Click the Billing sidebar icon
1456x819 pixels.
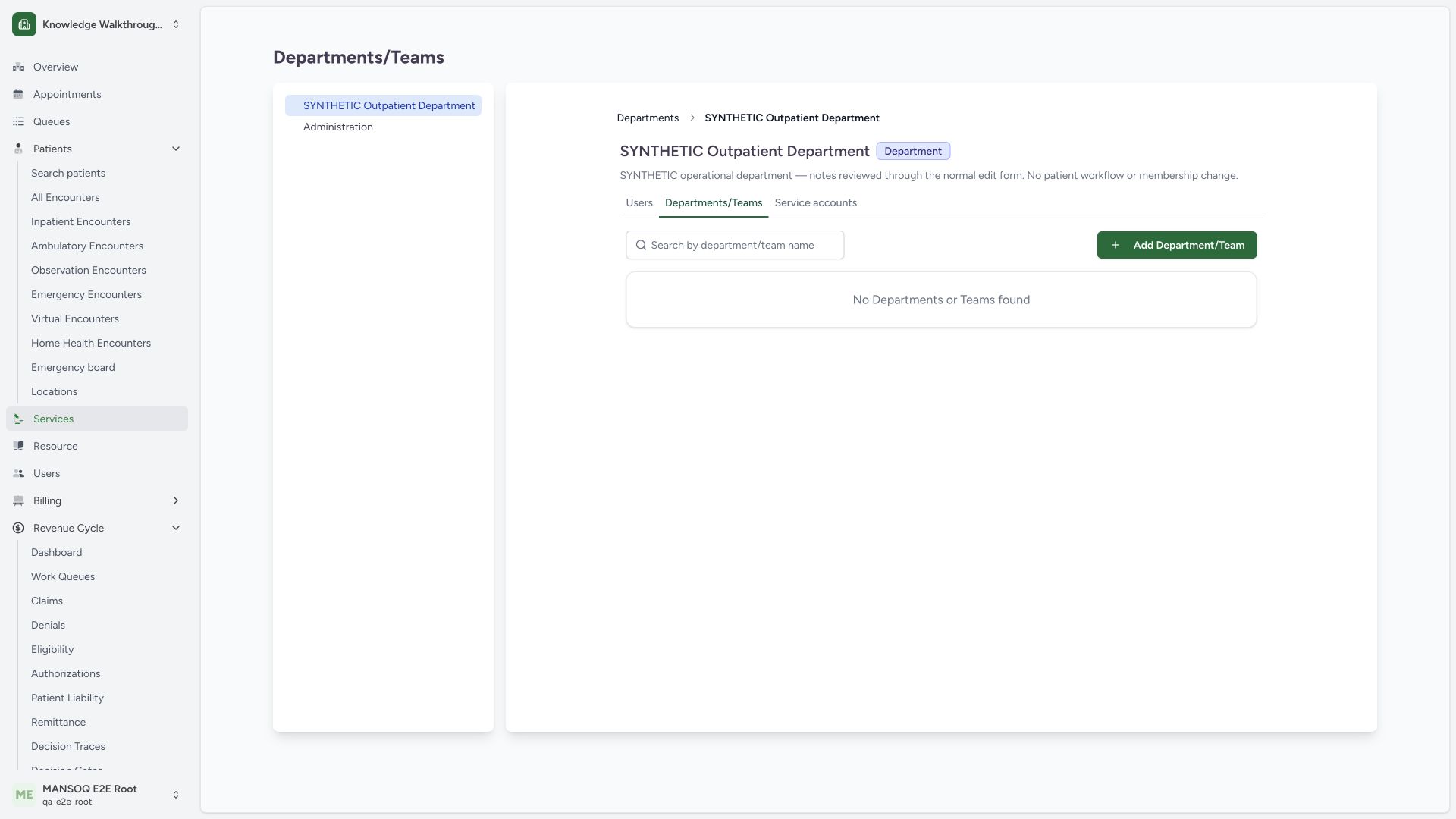pyautogui.click(x=18, y=501)
